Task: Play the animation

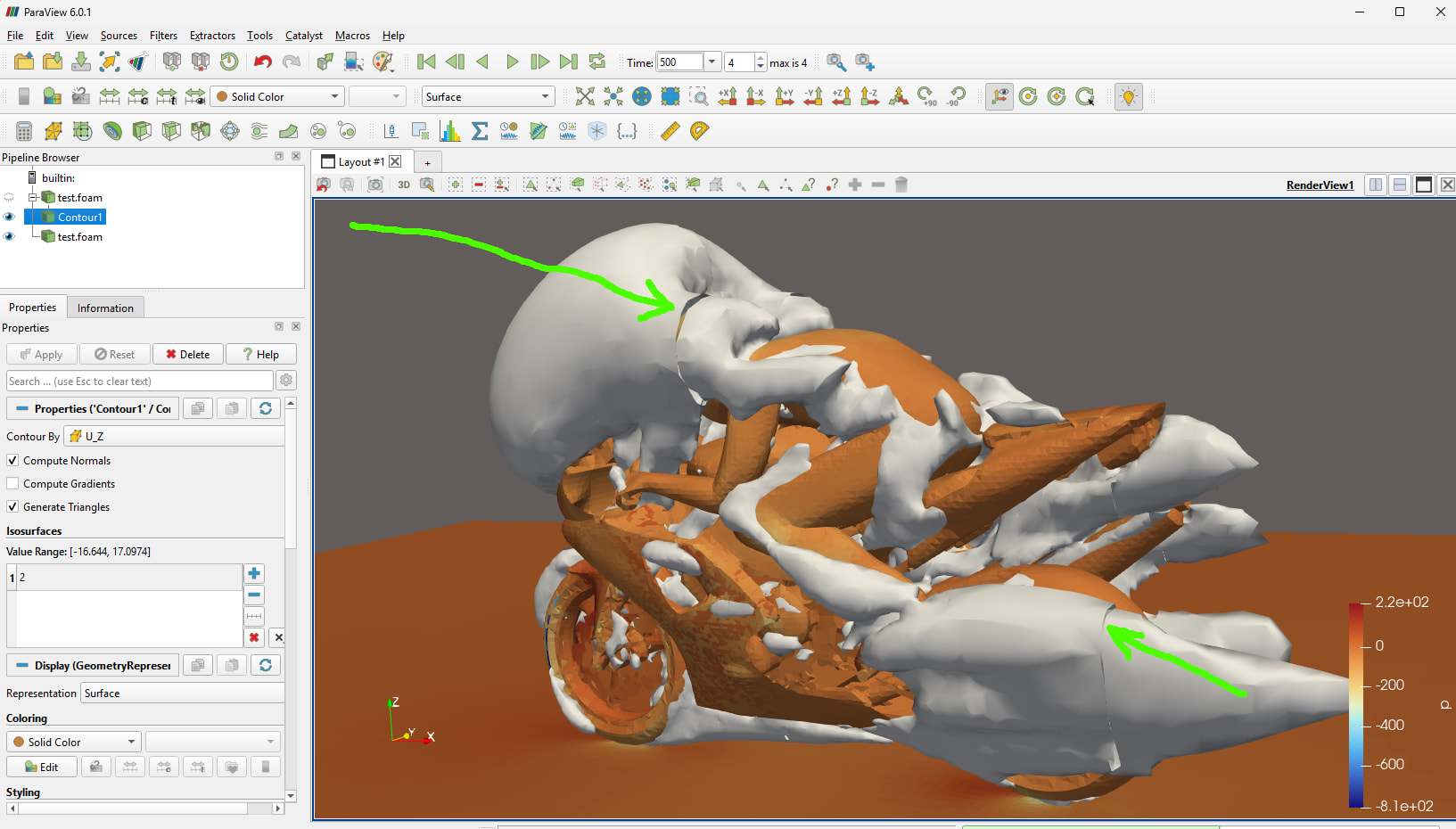Action: [x=512, y=62]
